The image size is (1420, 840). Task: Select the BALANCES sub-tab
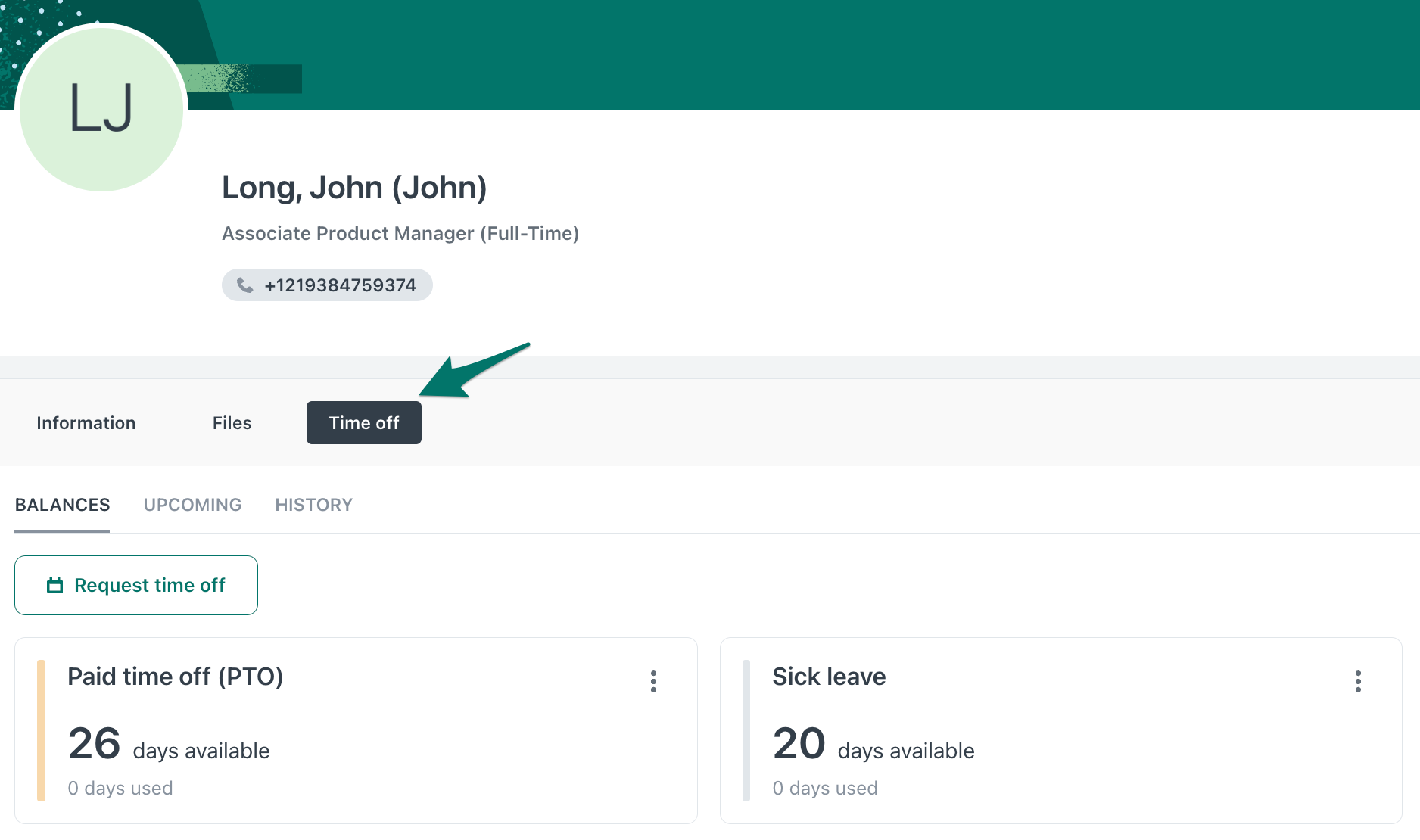click(x=62, y=505)
